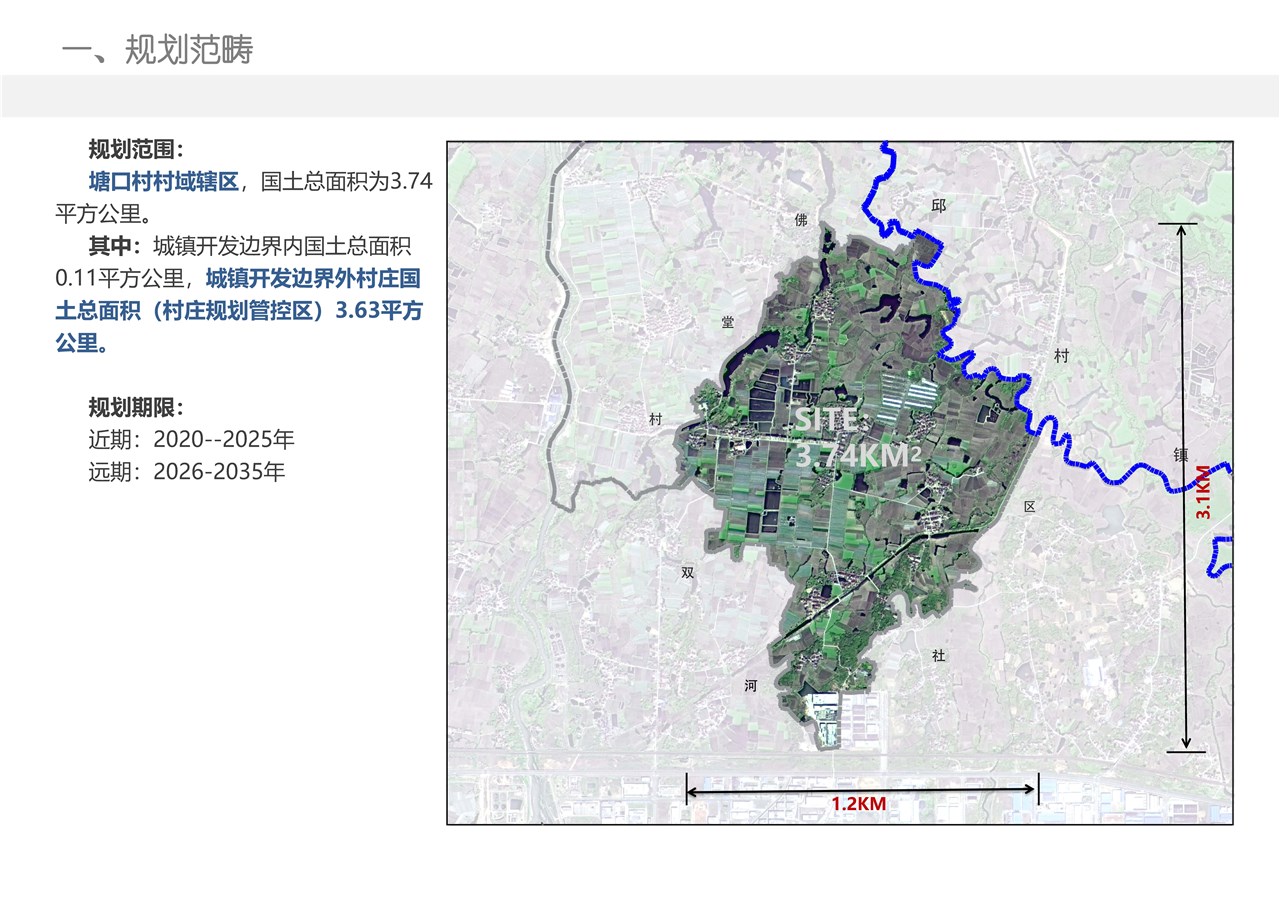
Task: Click the blue 塘口村村域辖区 text
Action: 164,182
